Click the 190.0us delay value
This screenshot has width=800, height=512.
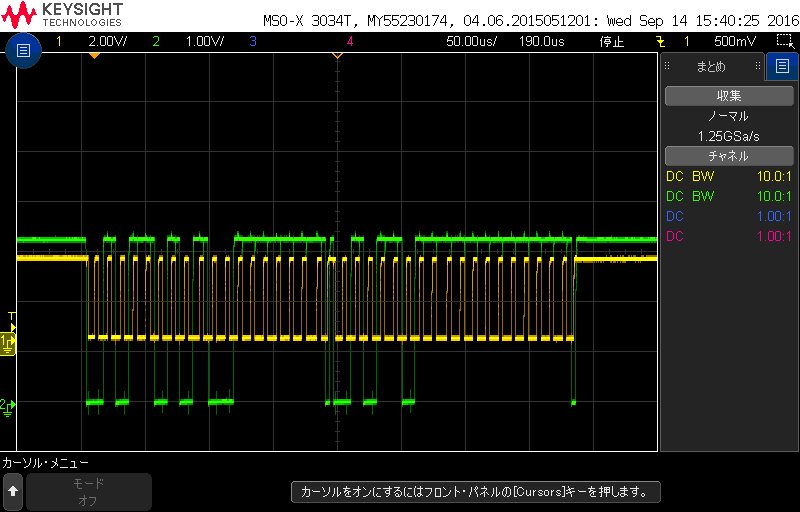coord(541,41)
